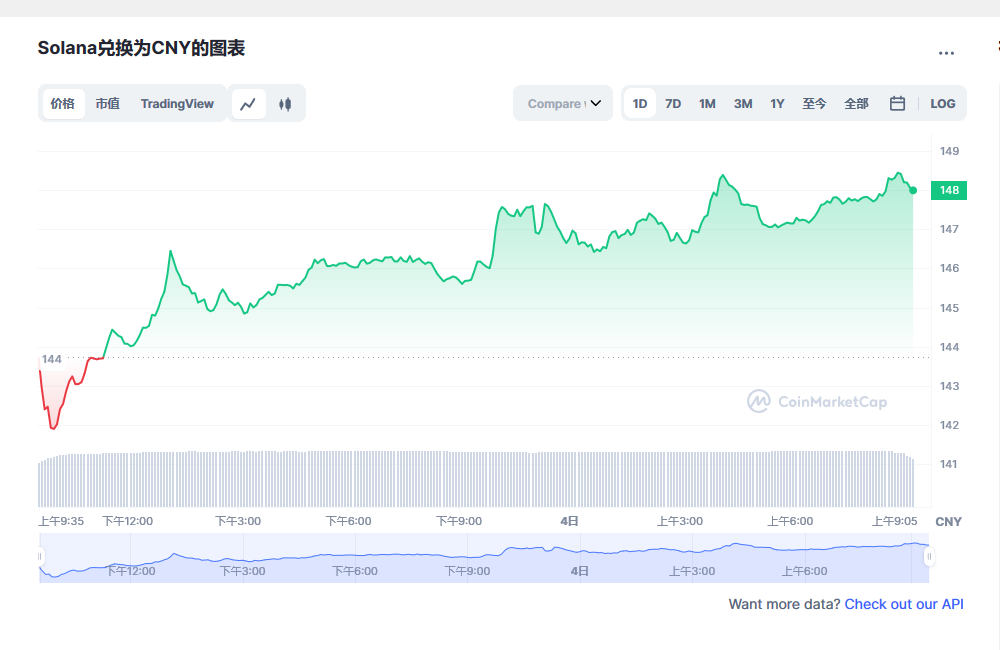Click the 141 price axis label
Screen dimensions: 1000x650
948,464
